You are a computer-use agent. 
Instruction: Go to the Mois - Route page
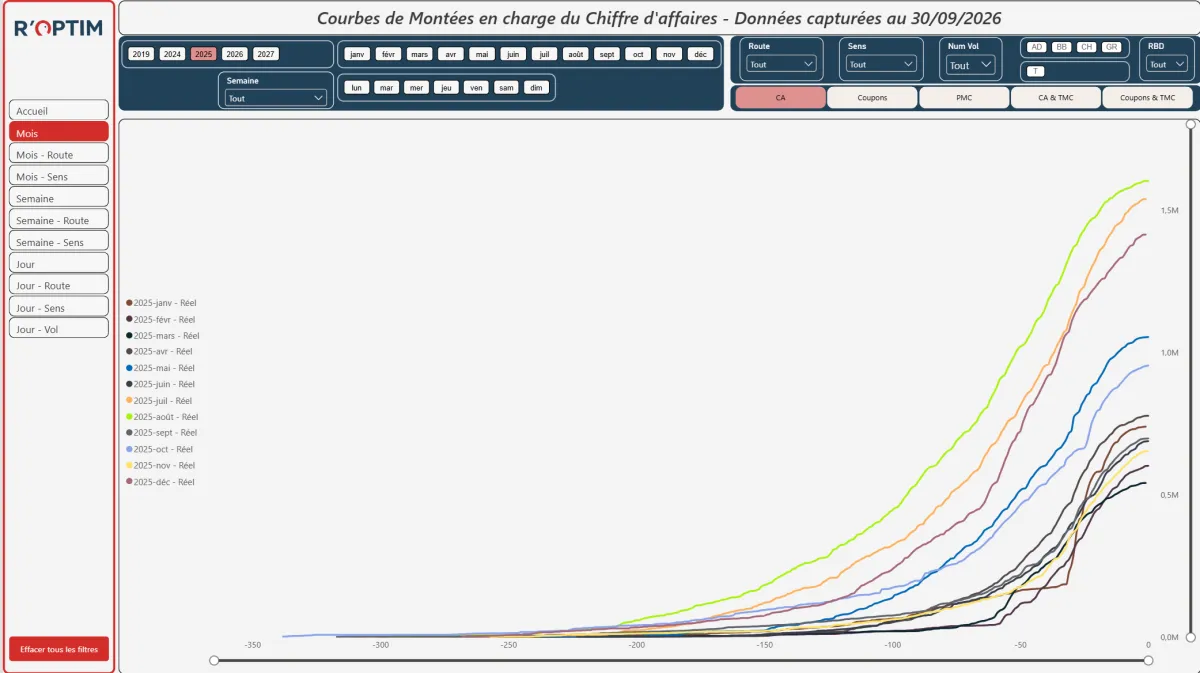[x=58, y=154]
